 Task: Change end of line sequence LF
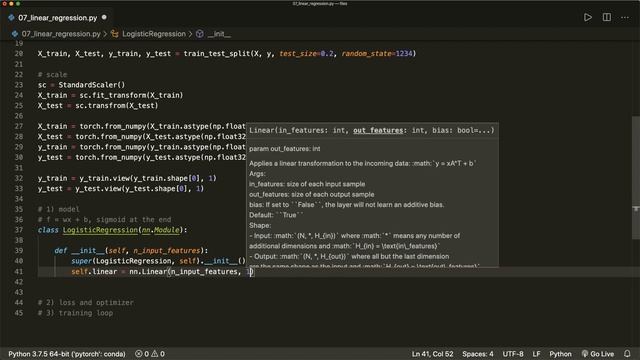click(536, 354)
